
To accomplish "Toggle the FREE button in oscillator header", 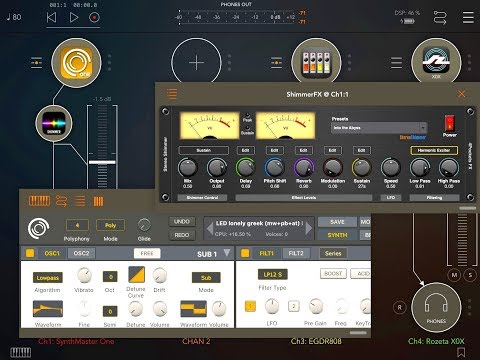I will point(147,253).
